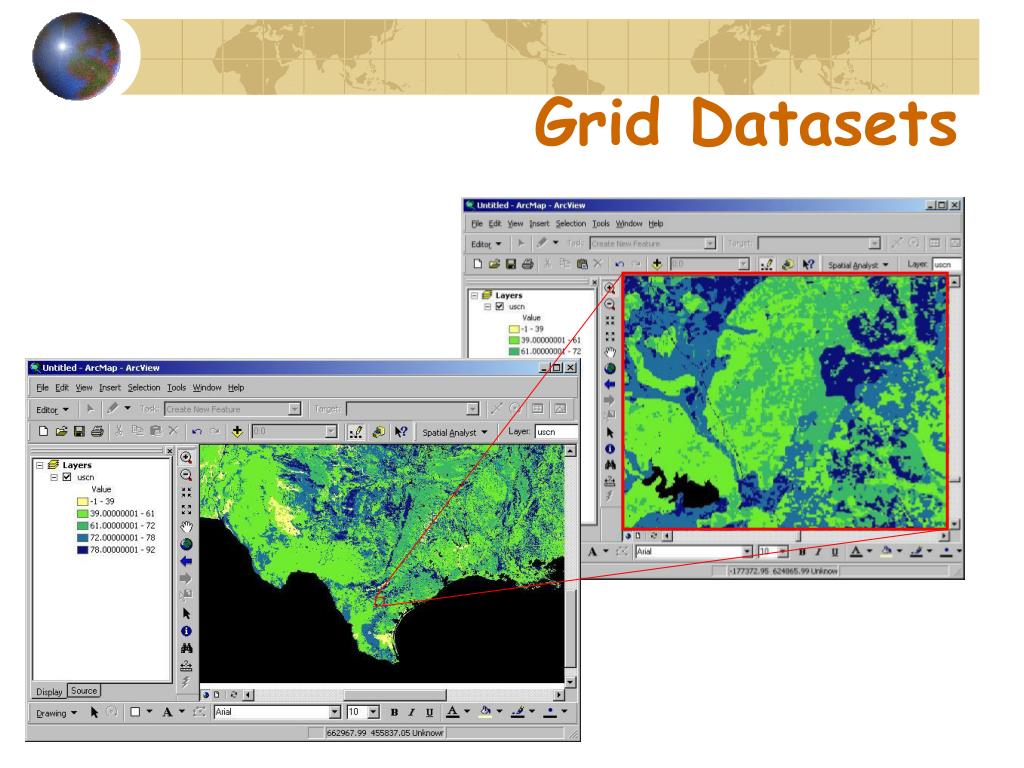This screenshot has width=1024, height=768.
Task: Click Refresh view icon below front map
Action: pyautogui.click(x=233, y=695)
